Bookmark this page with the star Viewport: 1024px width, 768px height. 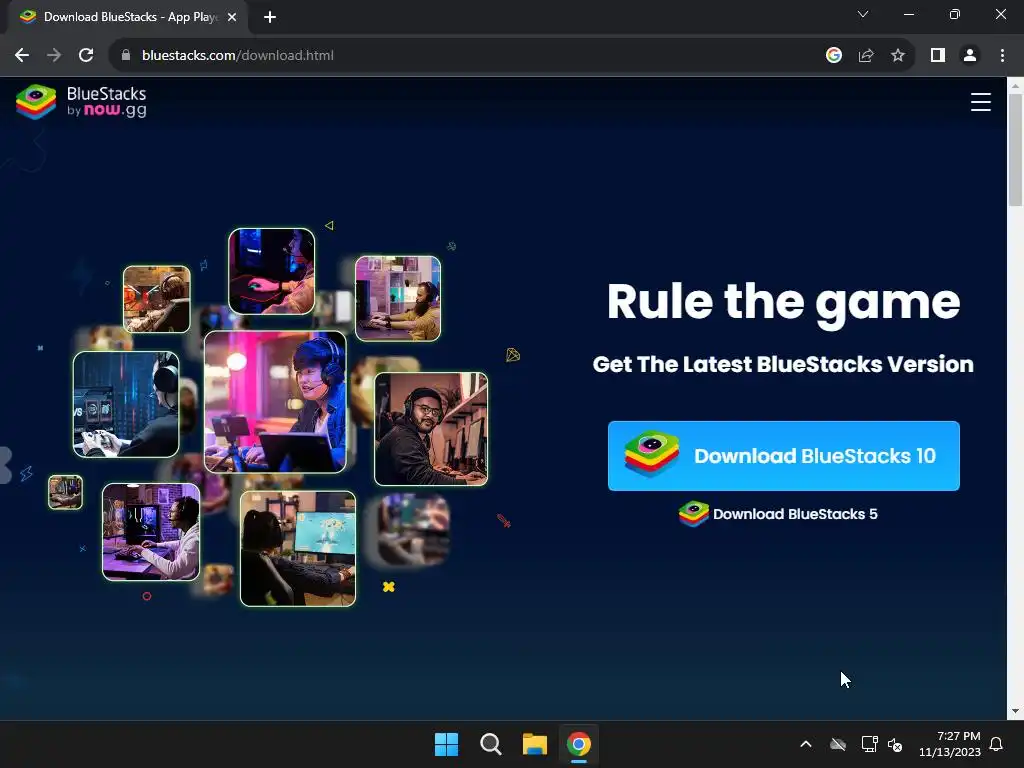click(898, 56)
